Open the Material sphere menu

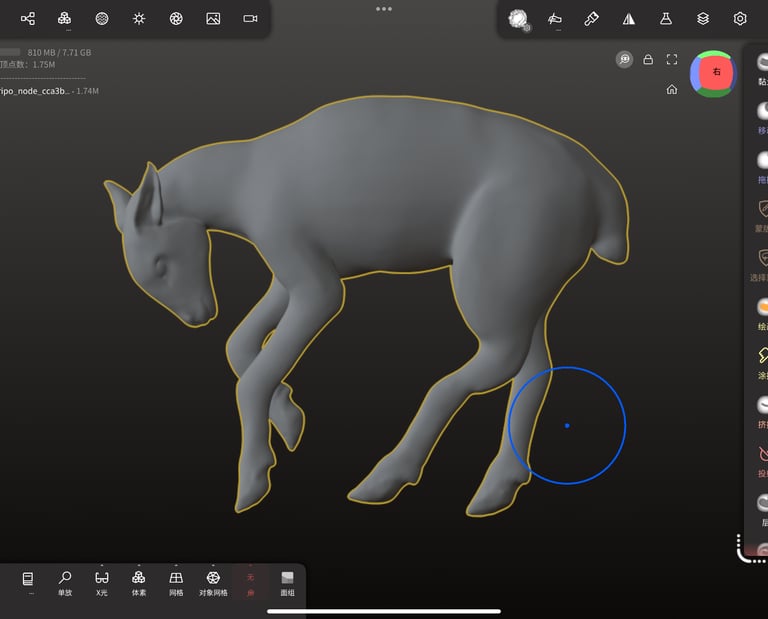(x=102, y=19)
